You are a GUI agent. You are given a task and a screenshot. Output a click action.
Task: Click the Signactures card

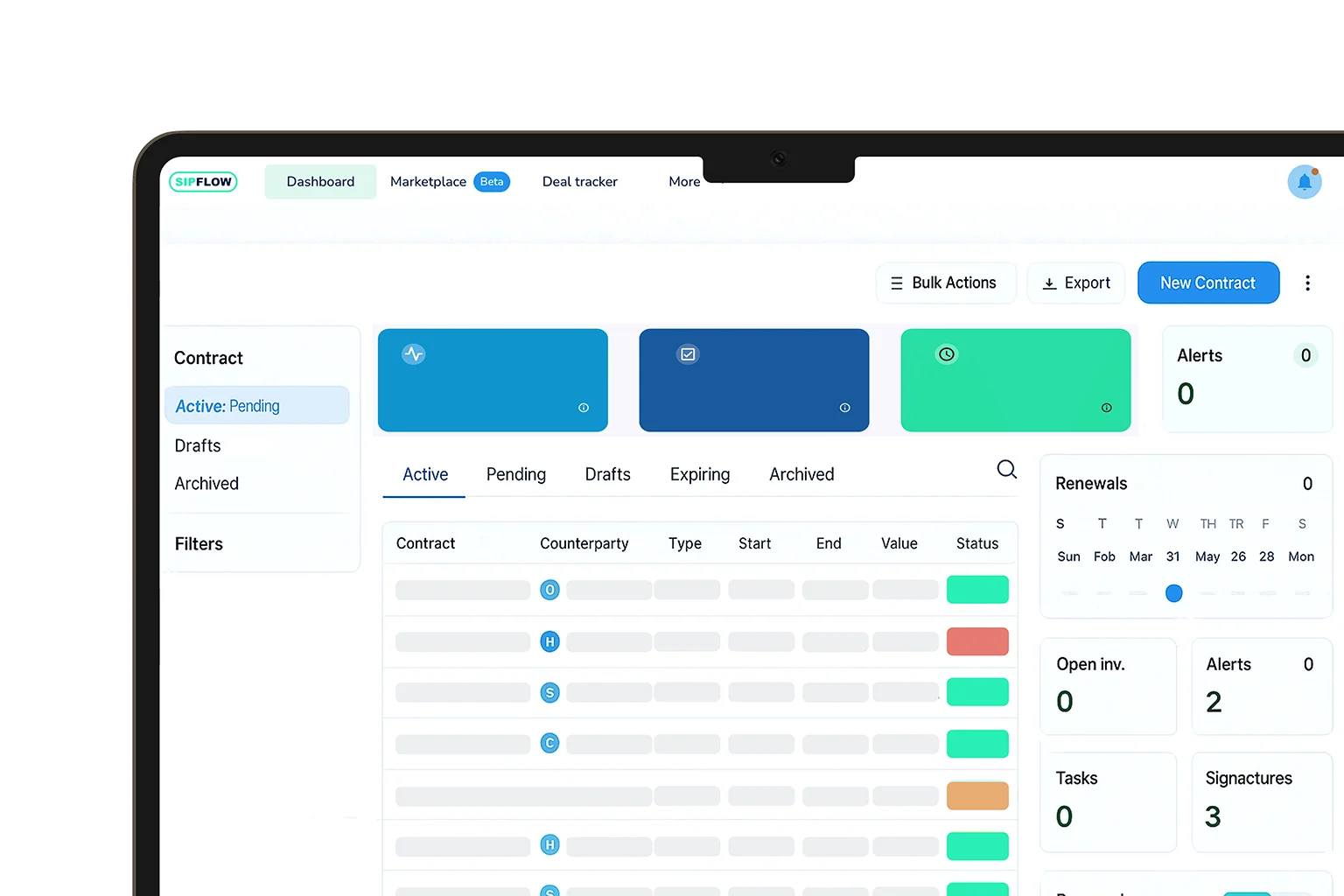pos(1262,802)
